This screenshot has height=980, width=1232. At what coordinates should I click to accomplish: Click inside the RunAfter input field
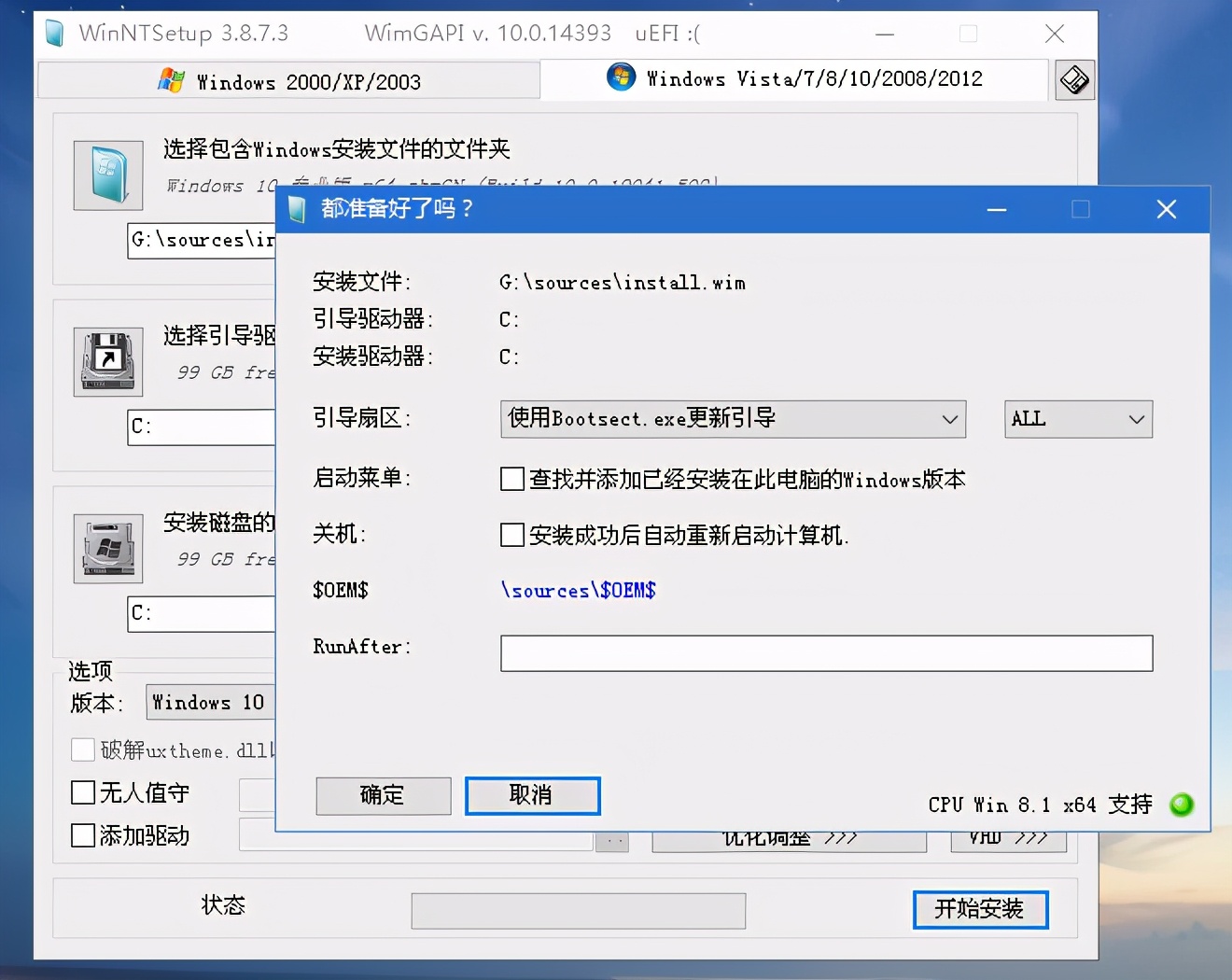pos(826,652)
